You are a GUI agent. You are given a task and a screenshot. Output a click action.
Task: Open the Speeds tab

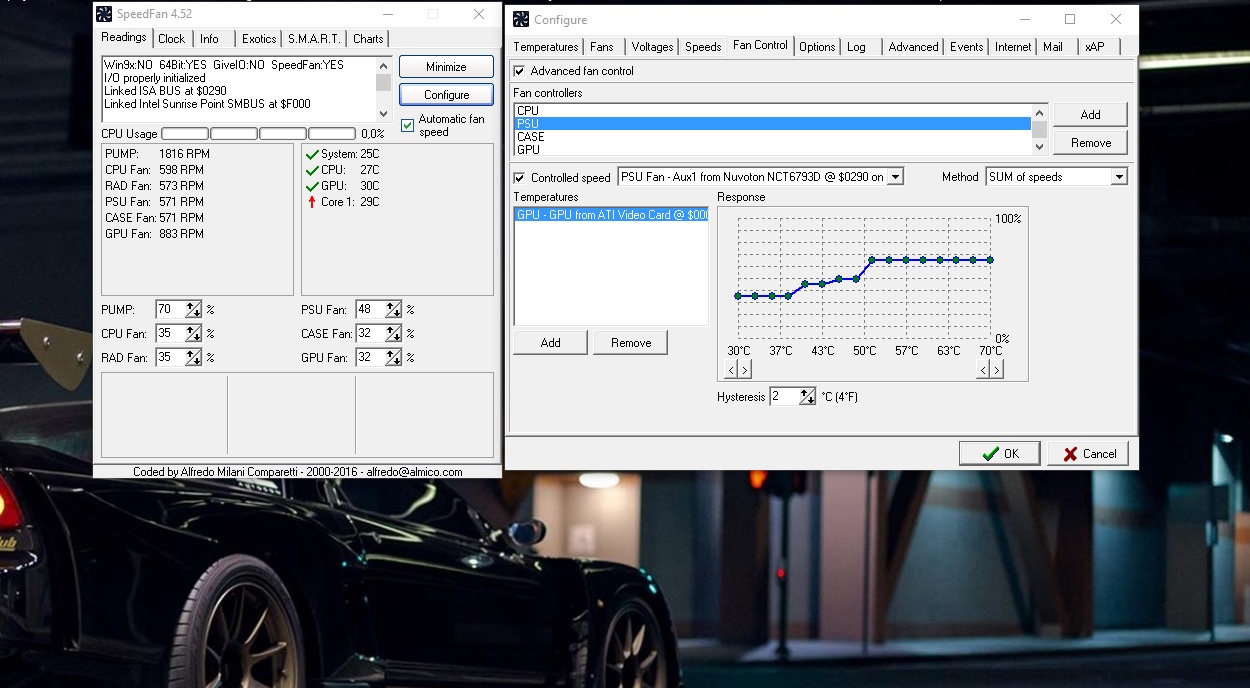703,47
